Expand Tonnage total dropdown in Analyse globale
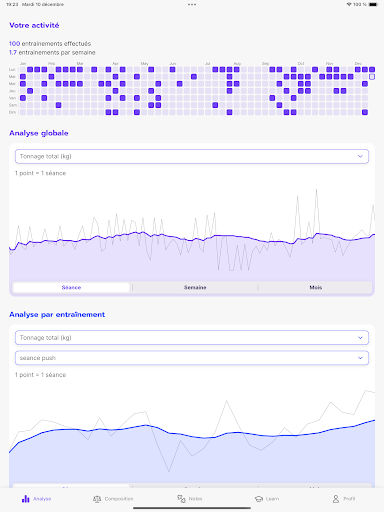The height and width of the screenshot is (512, 384). click(x=192, y=156)
